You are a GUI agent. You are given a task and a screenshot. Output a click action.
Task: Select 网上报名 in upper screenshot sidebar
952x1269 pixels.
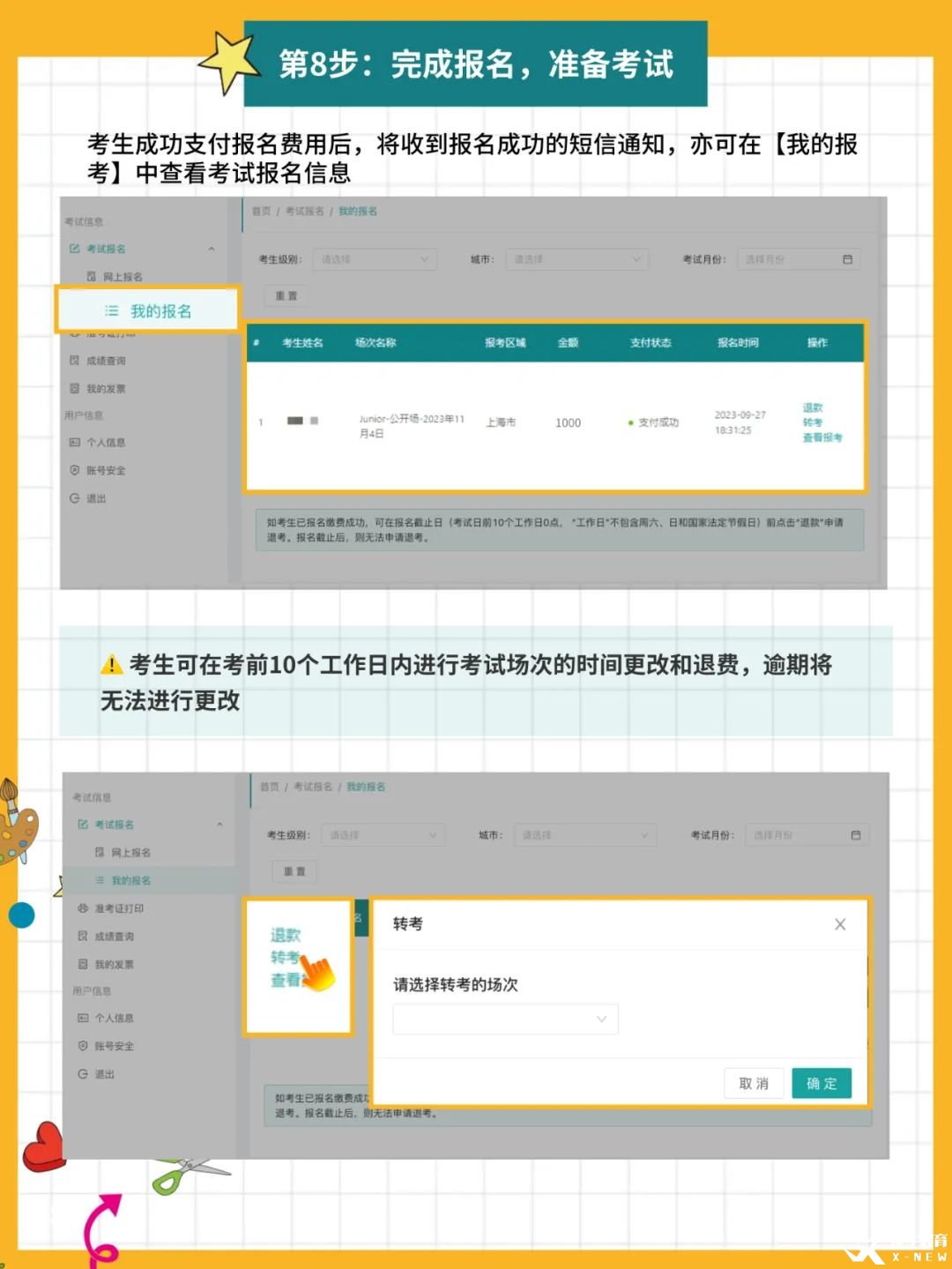(x=123, y=277)
